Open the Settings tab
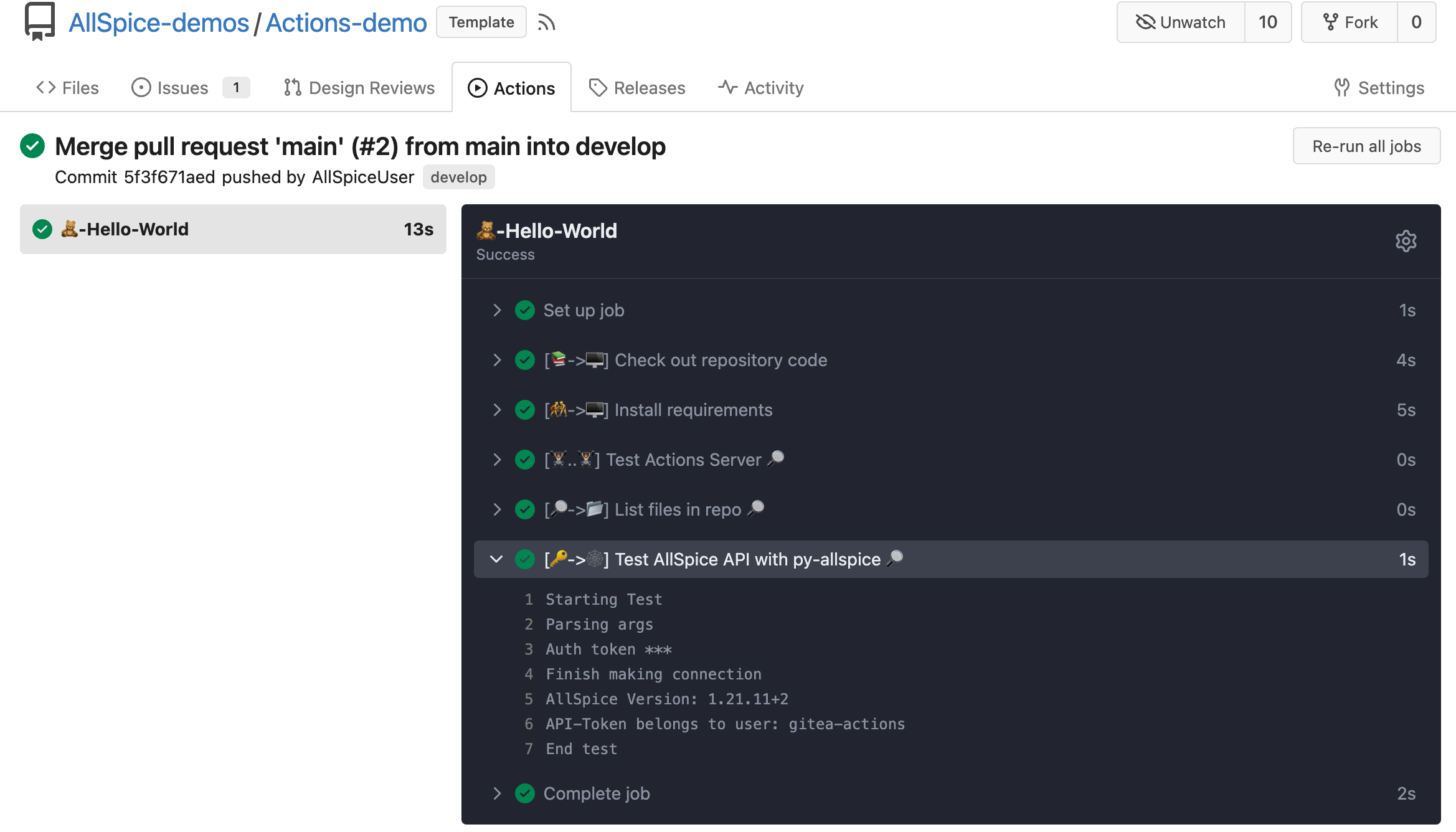The height and width of the screenshot is (832, 1456). tap(1379, 88)
